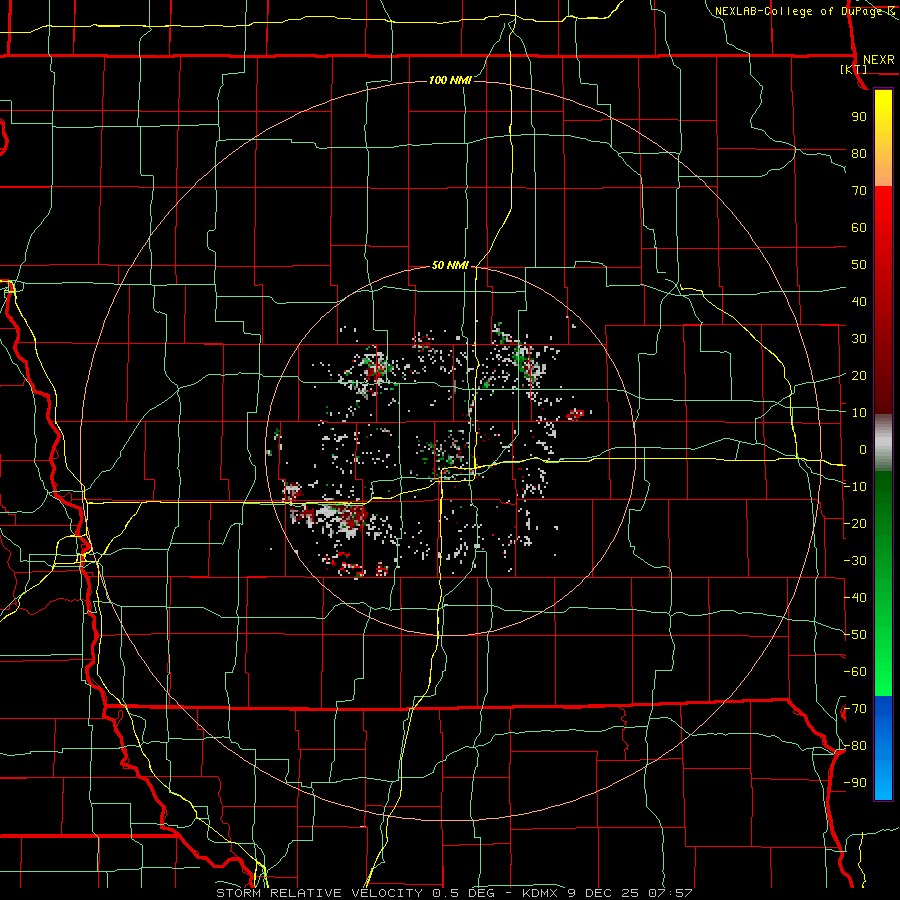900x900 pixels.
Task: Click the "100 NMI" range ring label
Action: [450, 80]
